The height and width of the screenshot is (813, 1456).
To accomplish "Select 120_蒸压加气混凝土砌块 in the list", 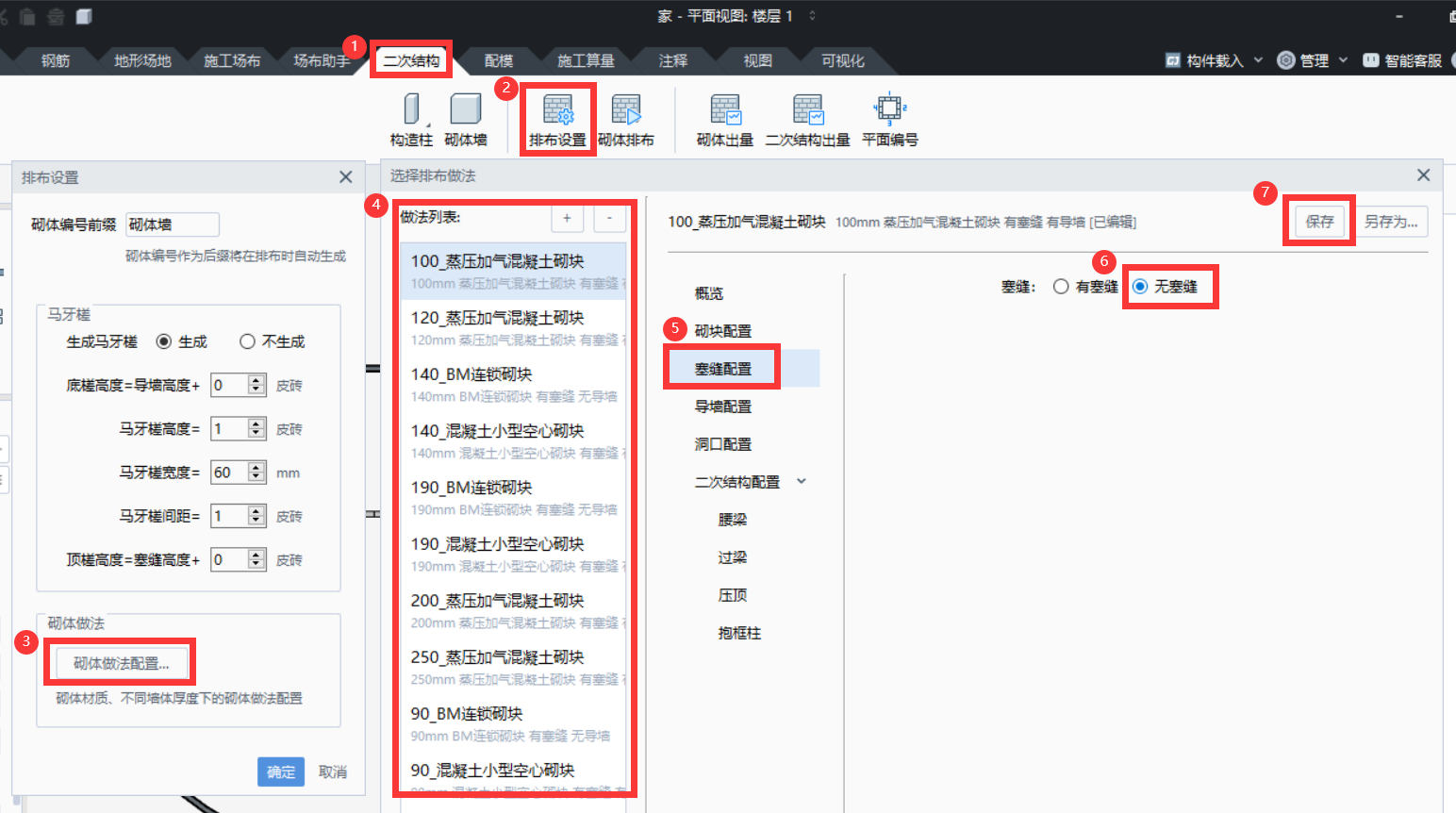I will pyautogui.click(x=513, y=328).
